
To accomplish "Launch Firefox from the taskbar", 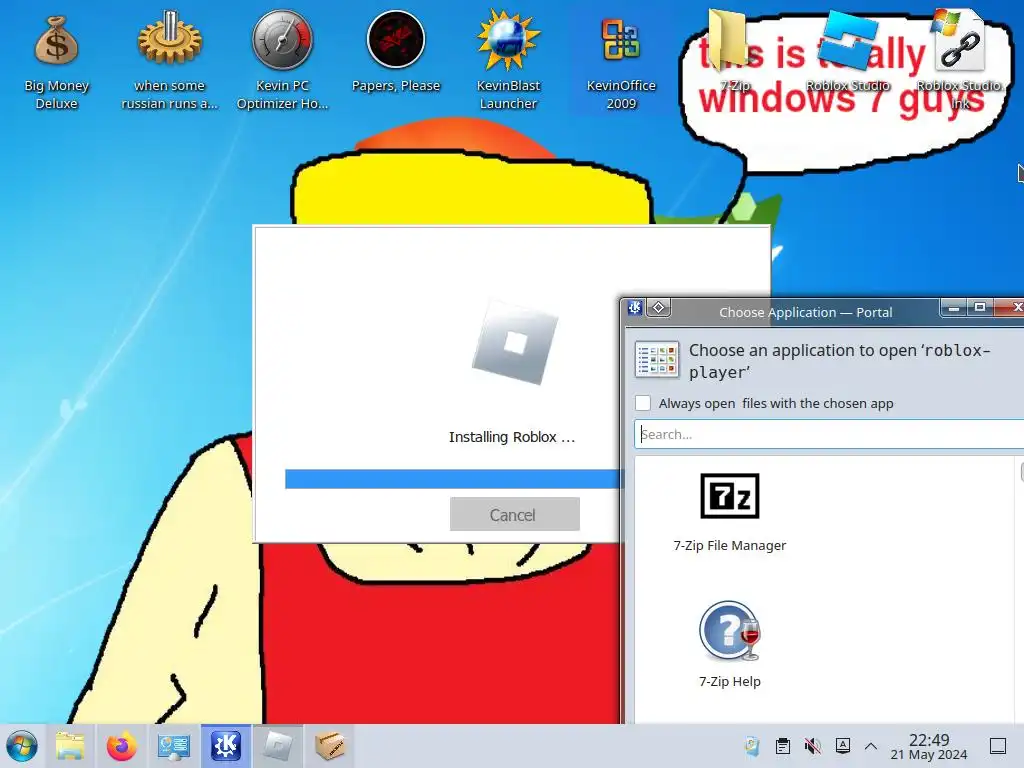I will [121, 746].
